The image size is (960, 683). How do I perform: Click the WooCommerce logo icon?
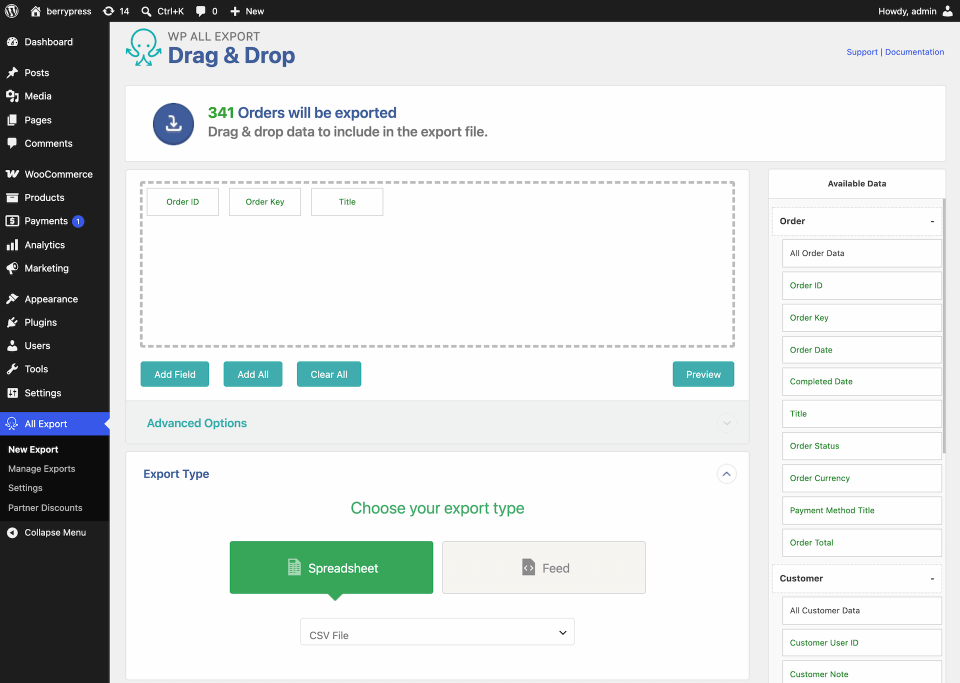pyautogui.click(x=12, y=174)
